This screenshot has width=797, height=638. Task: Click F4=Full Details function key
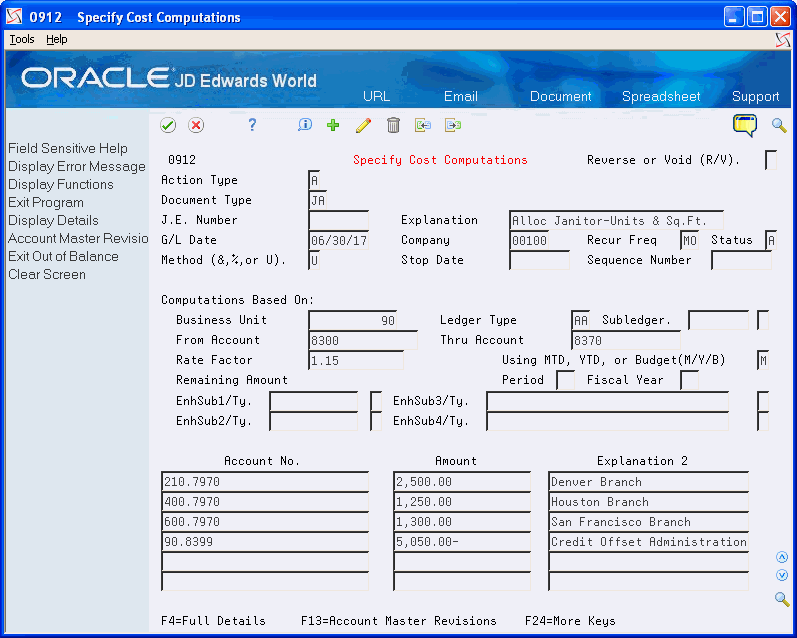(x=213, y=621)
